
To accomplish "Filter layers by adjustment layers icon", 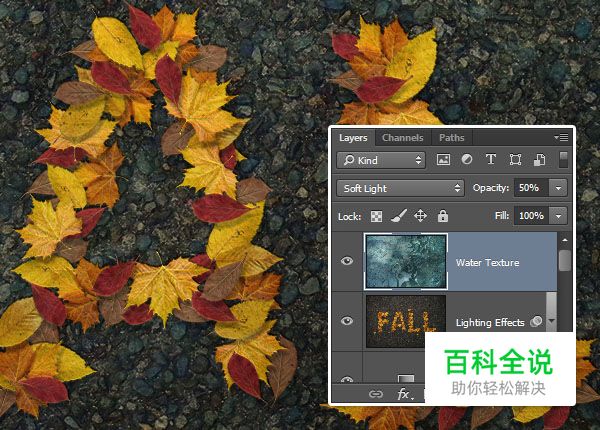I will pyautogui.click(x=467, y=159).
